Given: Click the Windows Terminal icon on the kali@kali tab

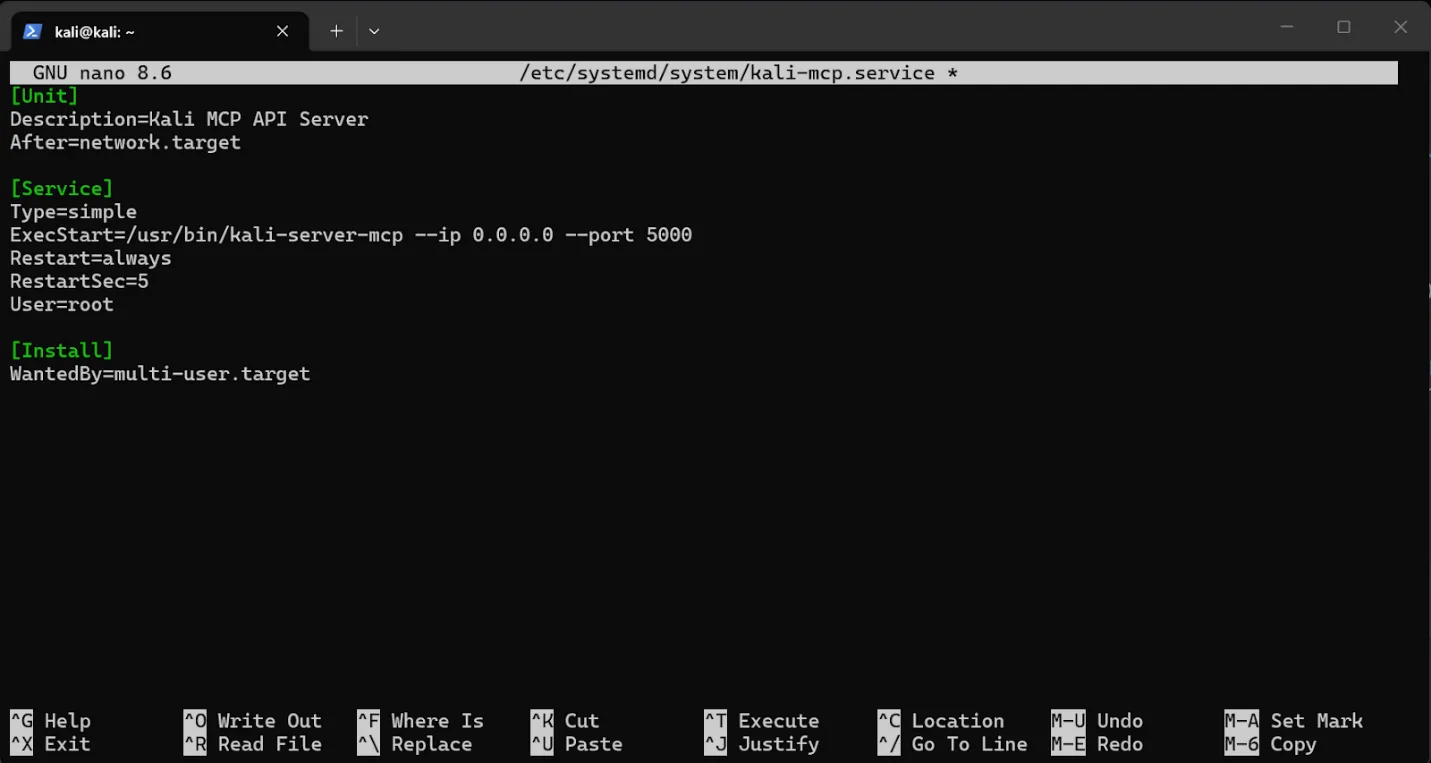Looking at the screenshot, I should pyautogui.click(x=32, y=31).
